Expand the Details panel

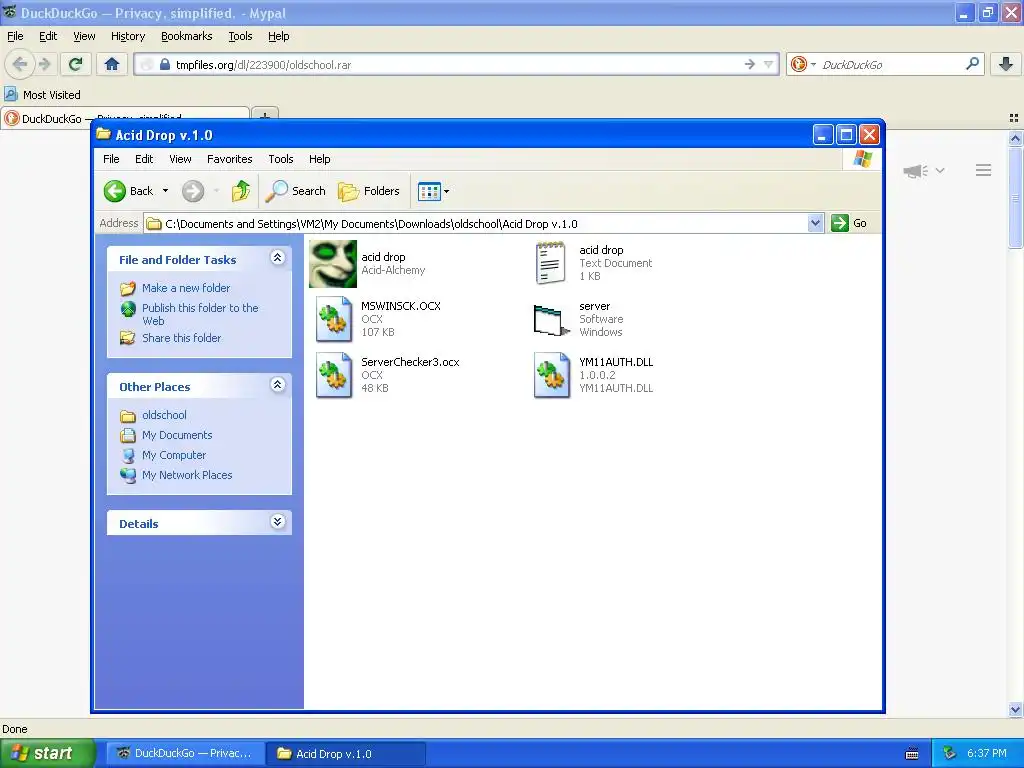point(278,522)
